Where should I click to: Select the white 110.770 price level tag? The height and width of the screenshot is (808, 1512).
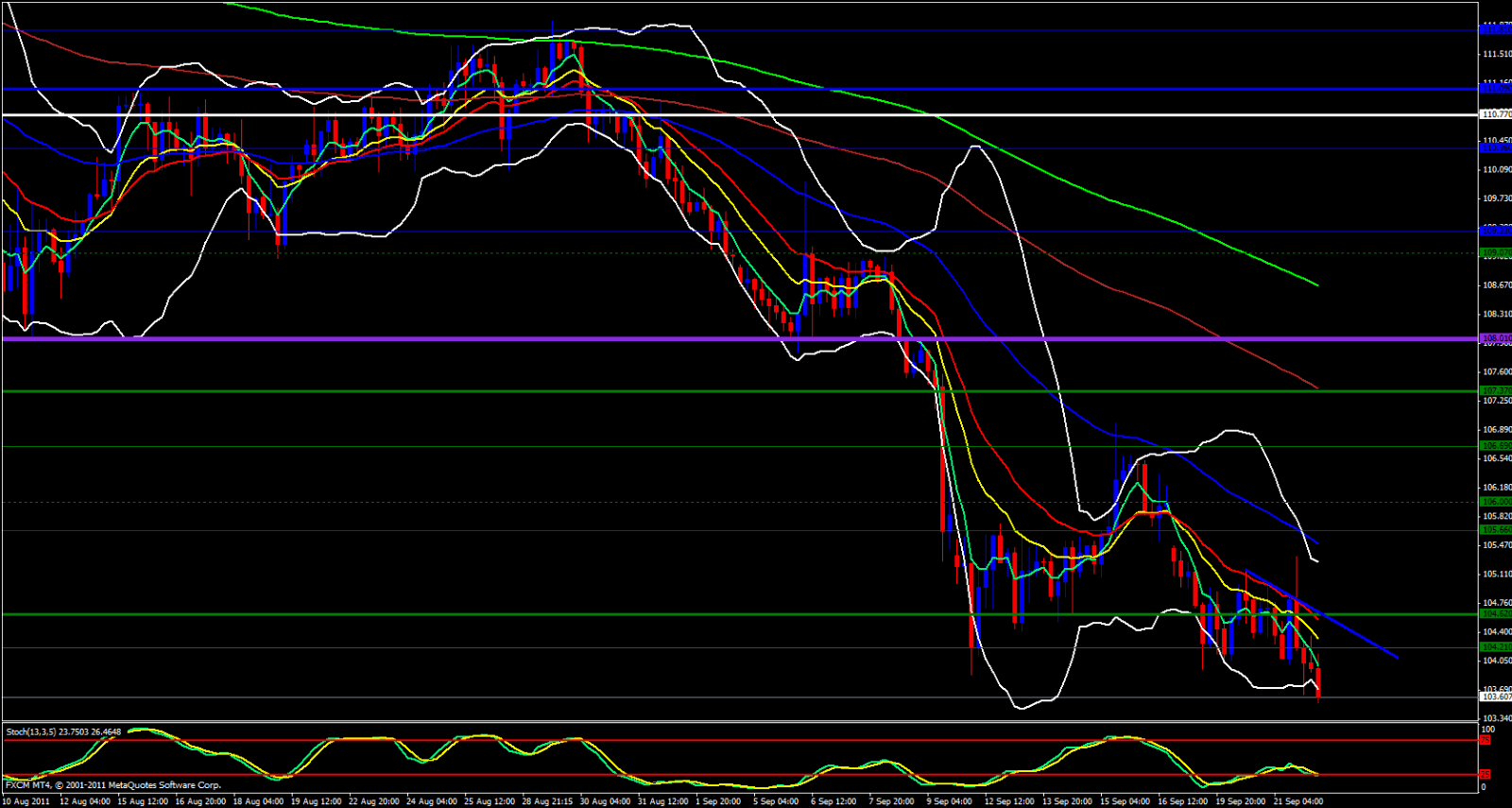1495,114
